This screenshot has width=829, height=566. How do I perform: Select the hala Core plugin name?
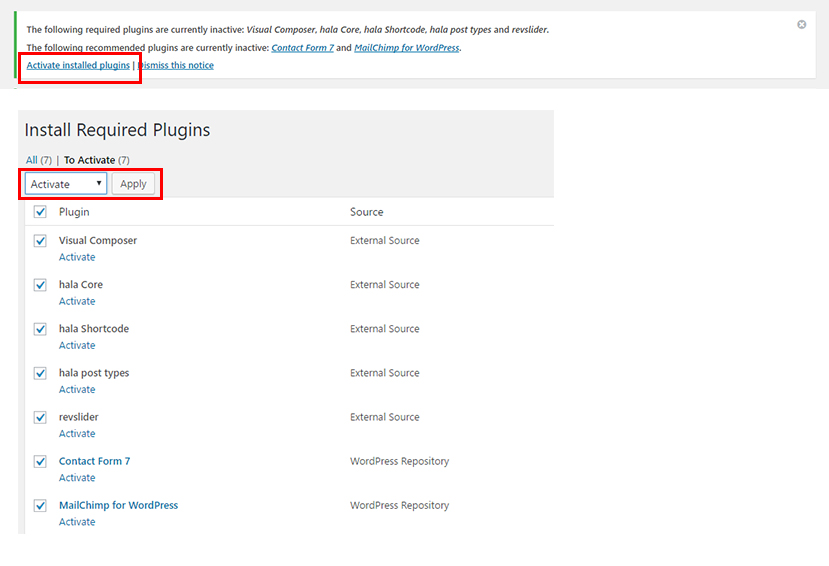pyautogui.click(x=81, y=284)
